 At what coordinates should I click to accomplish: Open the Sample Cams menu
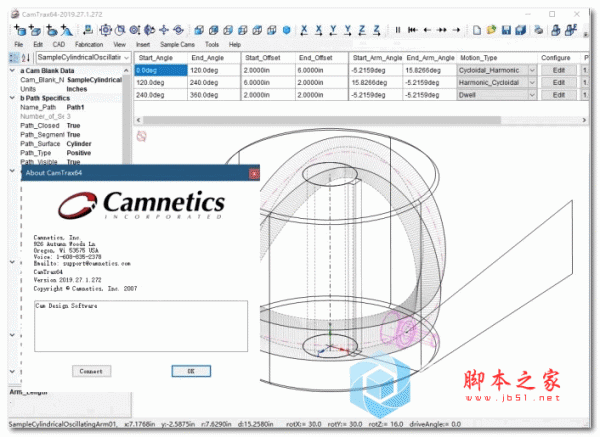(x=177, y=44)
